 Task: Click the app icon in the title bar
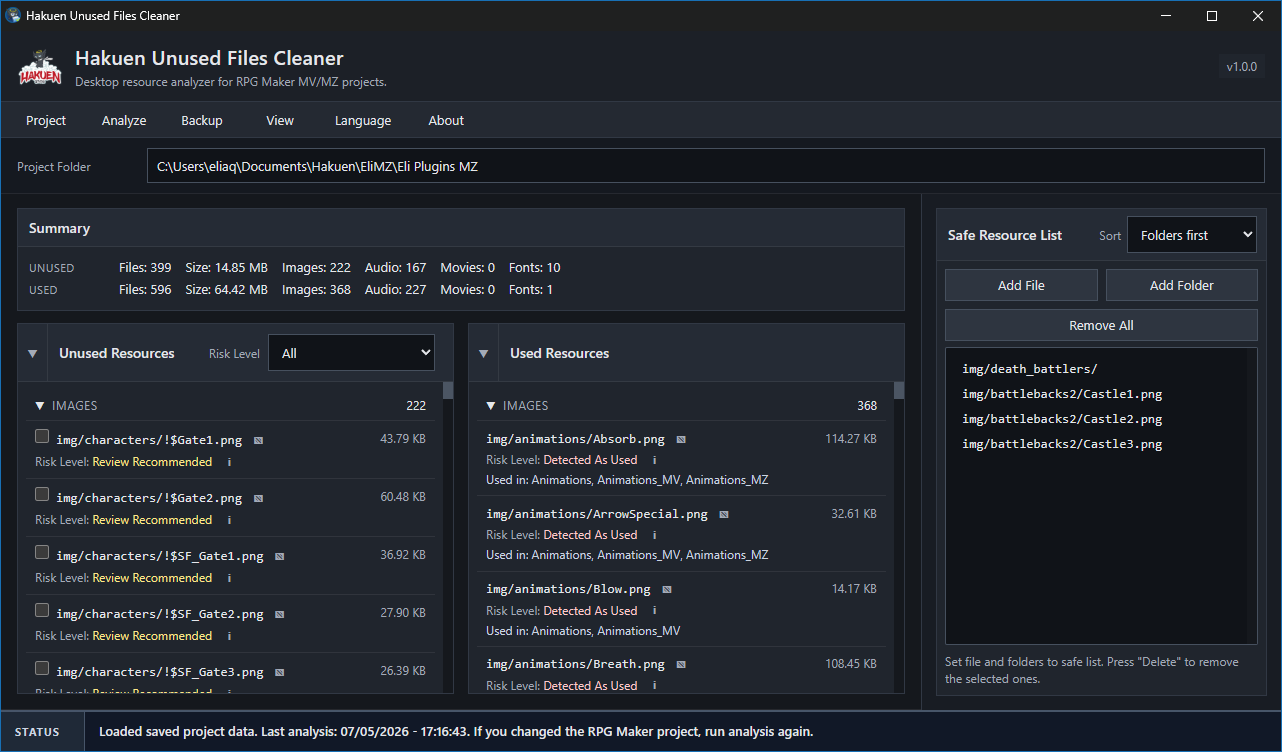(x=13, y=16)
